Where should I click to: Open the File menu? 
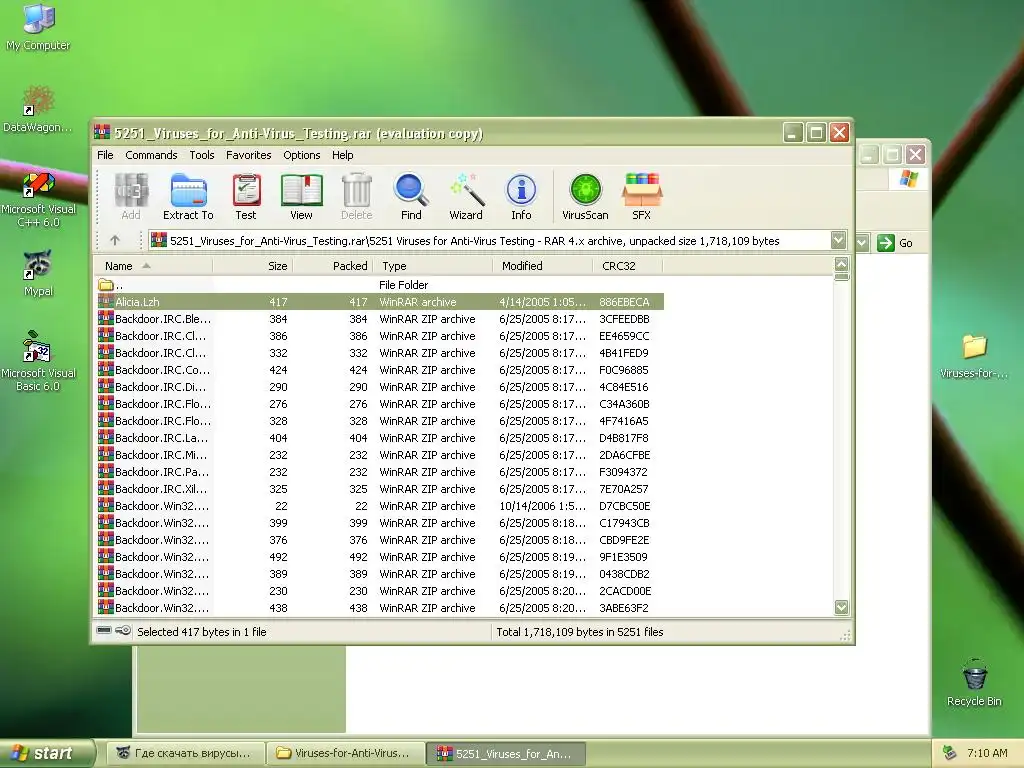tap(105, 155)
